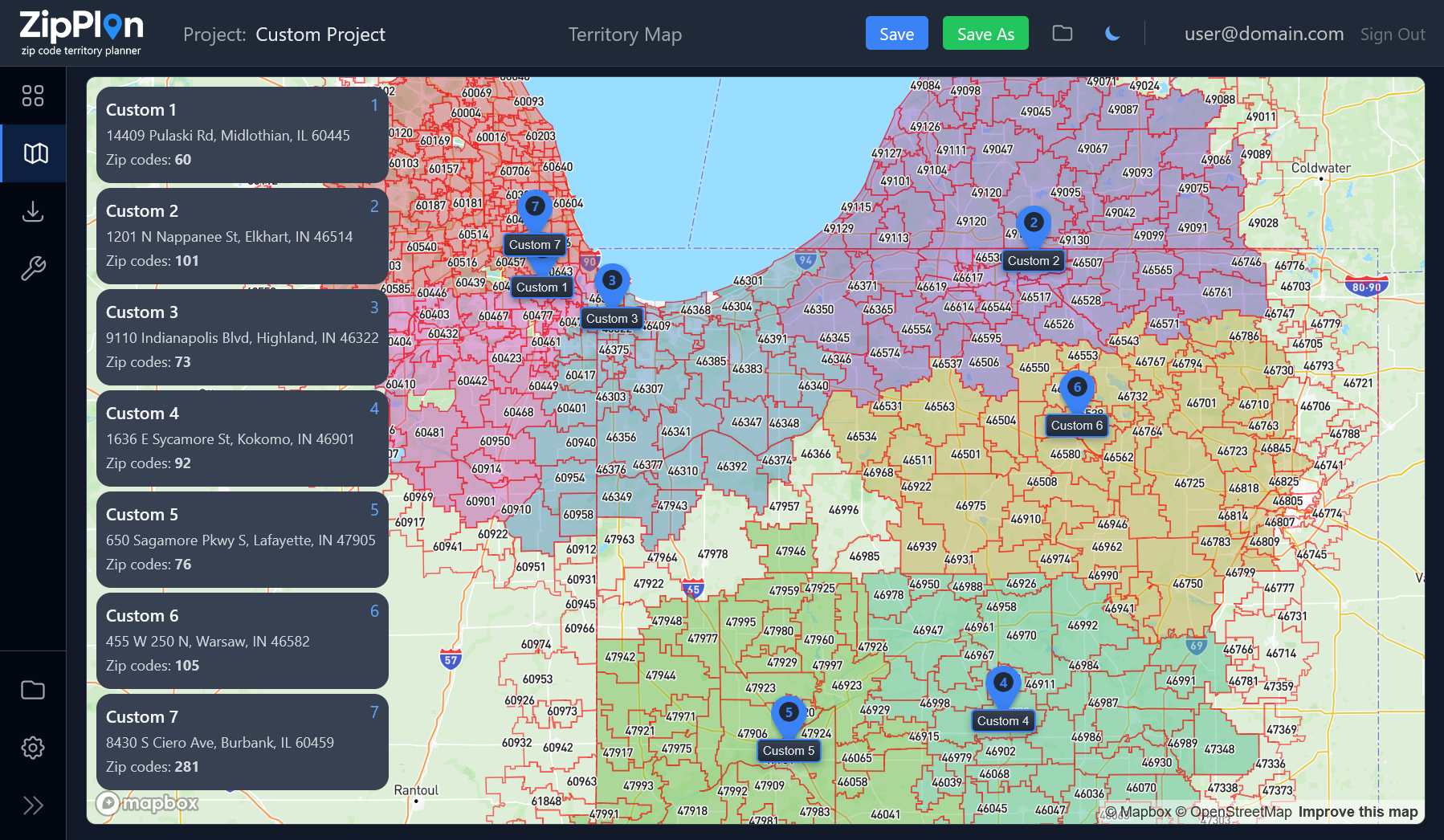Open the Improve this map link
Image resolution: width=1444 pixels, height=840 pixels.
[1357, 812]
